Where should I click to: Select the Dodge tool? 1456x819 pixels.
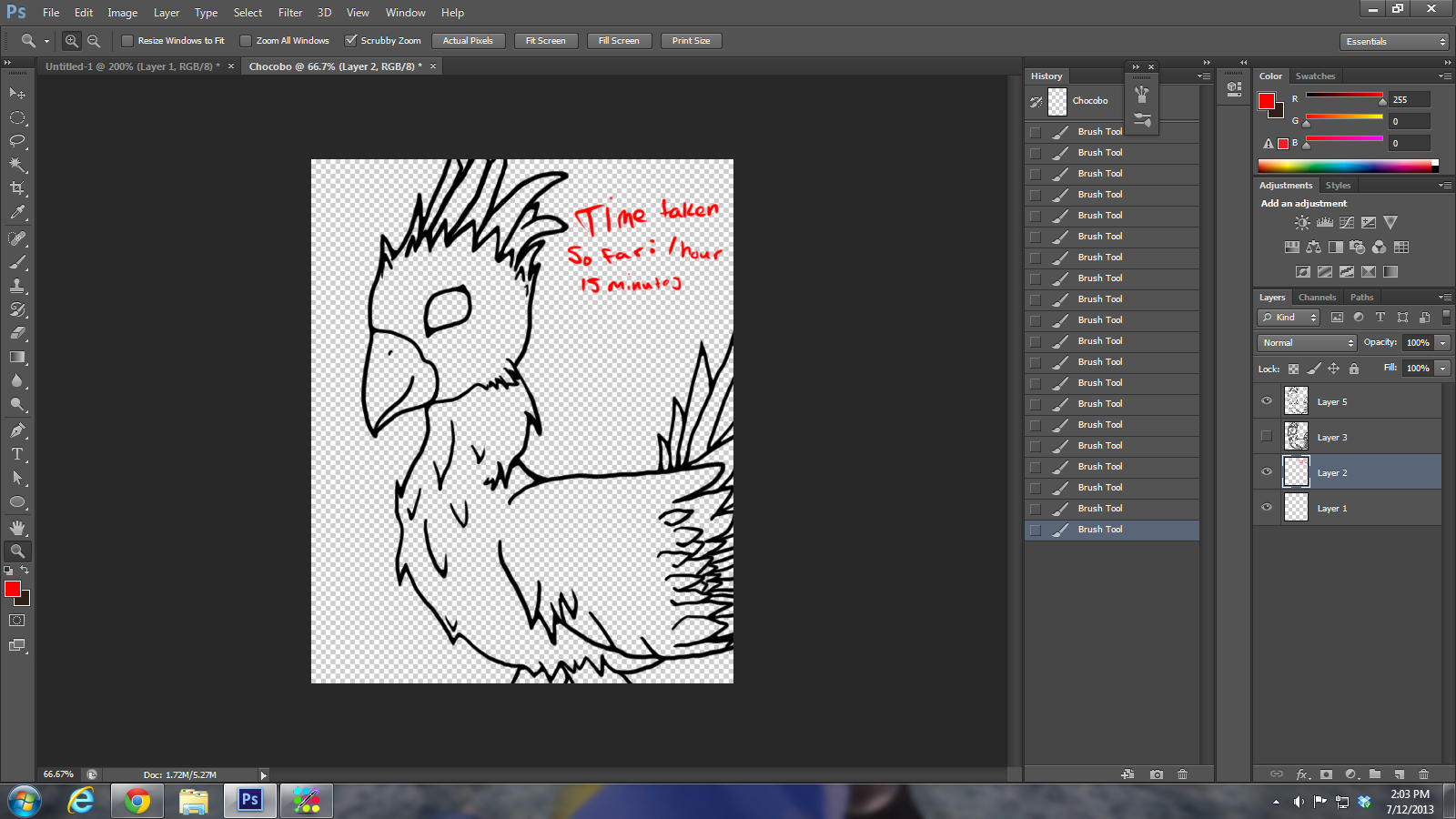click(x=17, y=404)
